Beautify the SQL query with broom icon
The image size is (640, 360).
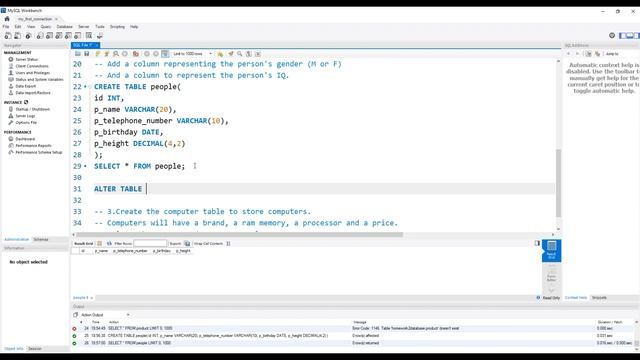point(231,54)
